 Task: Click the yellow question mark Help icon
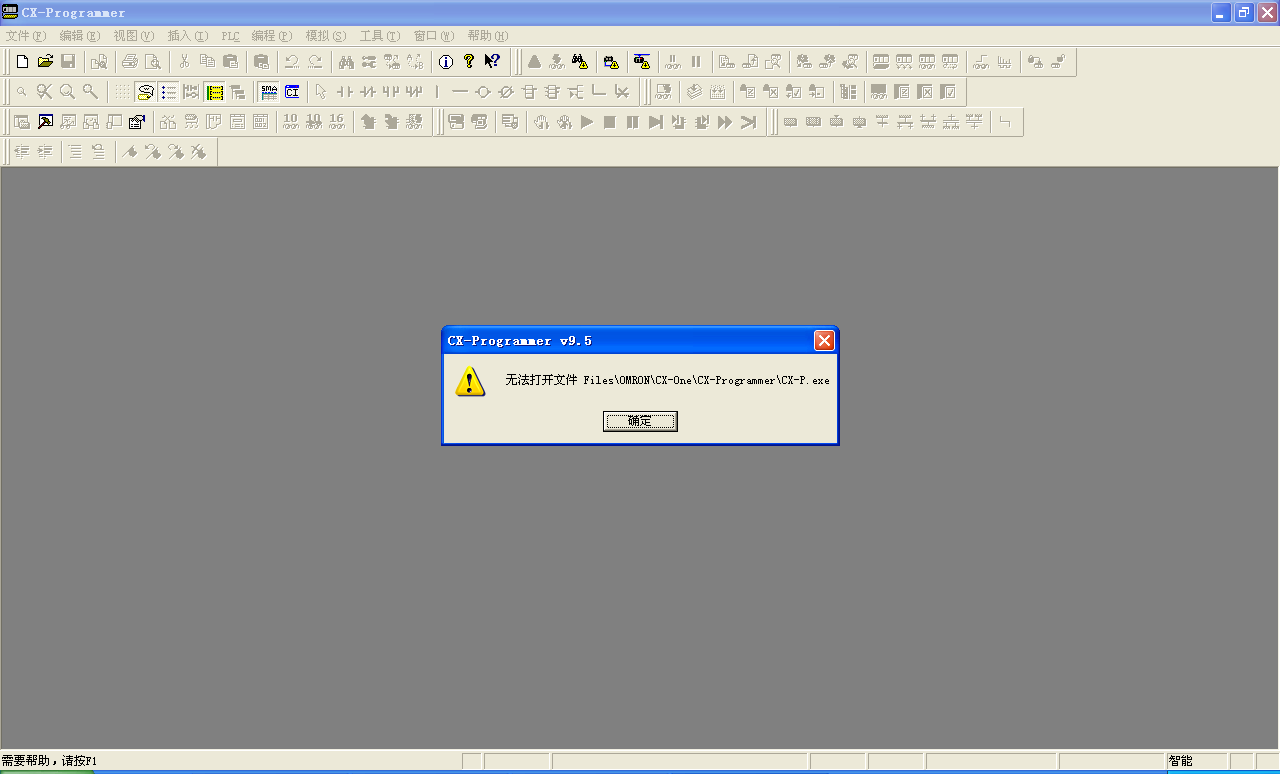click(469, 62)
